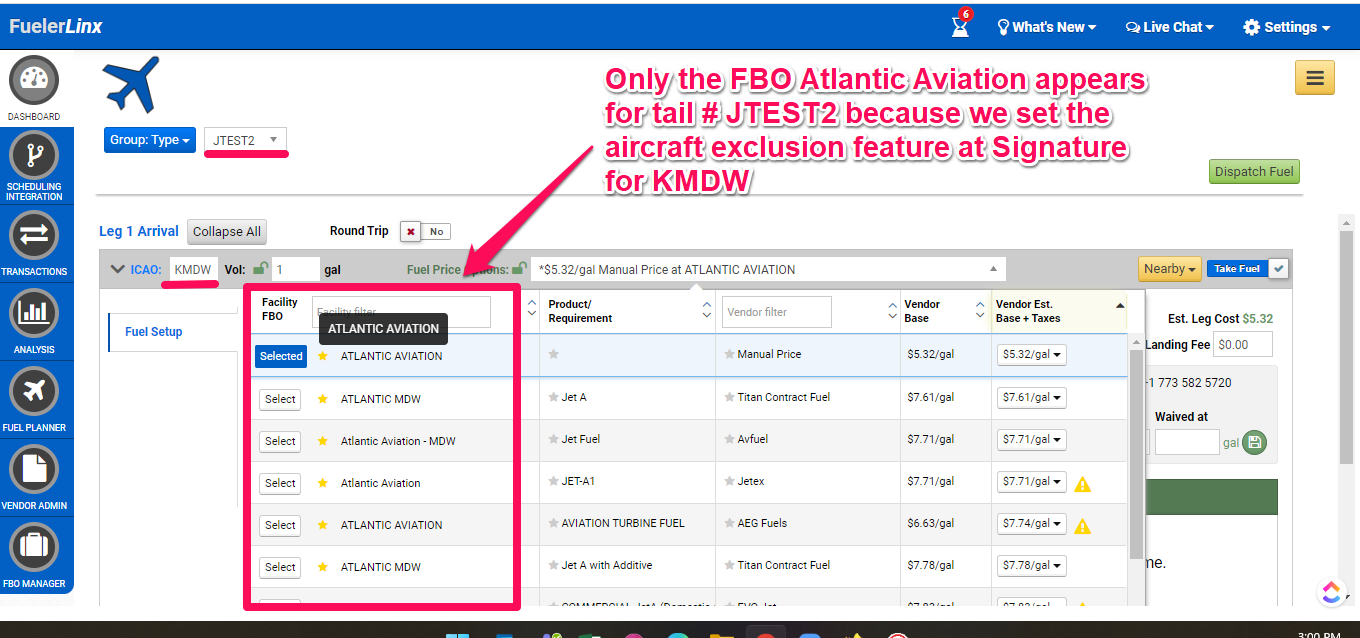This screenshot has height=638, width=1360.
Task: Open the Nearby dropdown
Action: (x=1170, y=268)
